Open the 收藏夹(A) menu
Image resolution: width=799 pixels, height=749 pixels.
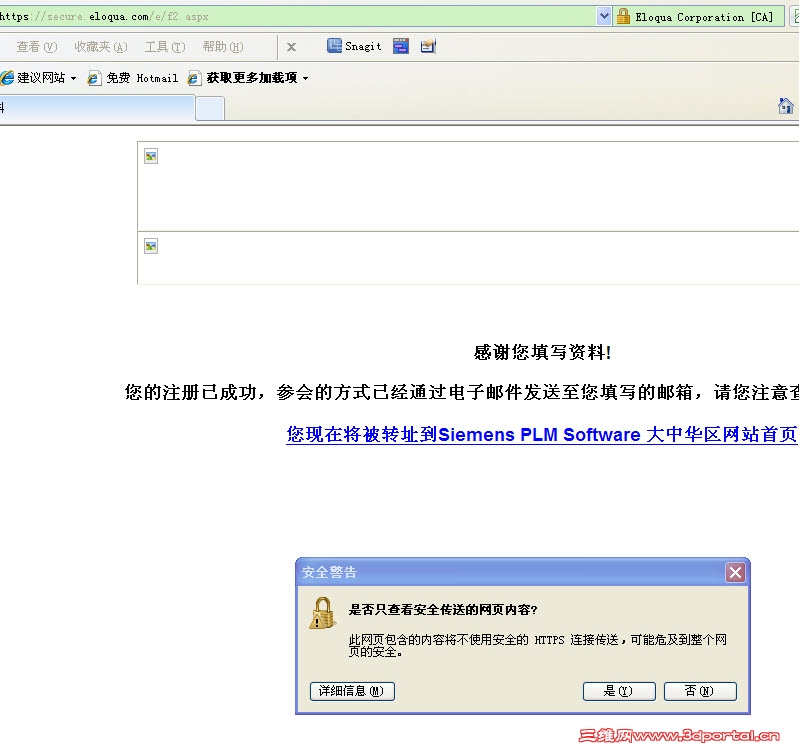coord(100,47)
